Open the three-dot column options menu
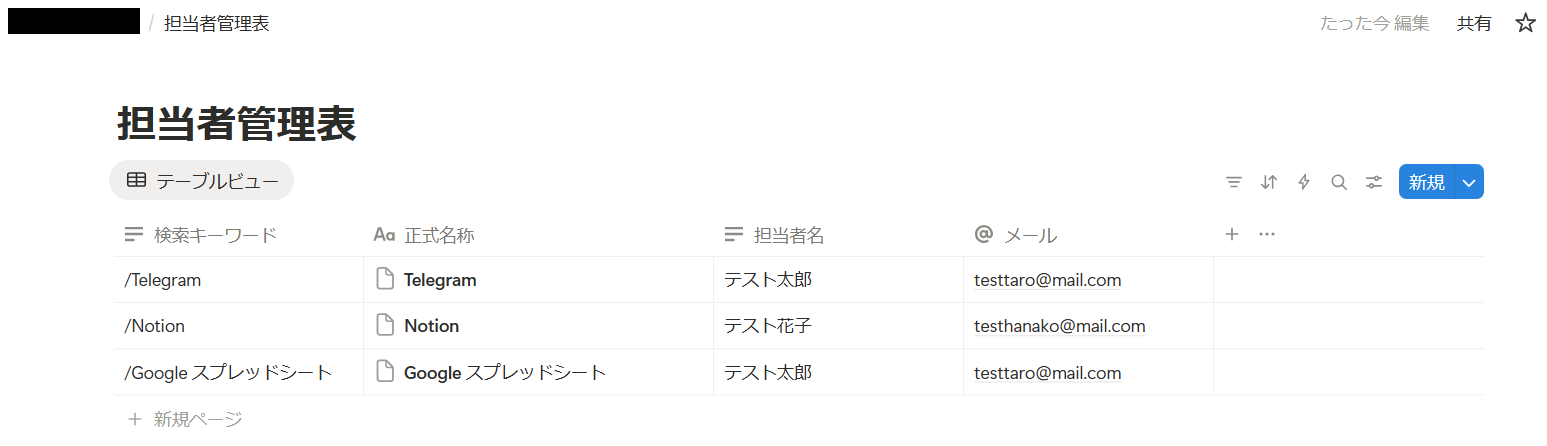The width and height of the screenshot is (1547, 446). (1267, 234)
